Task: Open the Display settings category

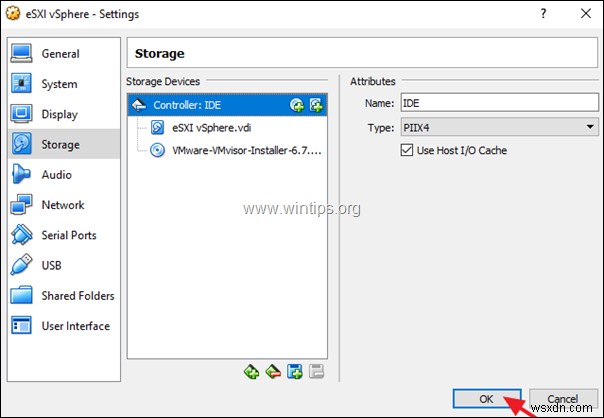Action: click(64, 114)
